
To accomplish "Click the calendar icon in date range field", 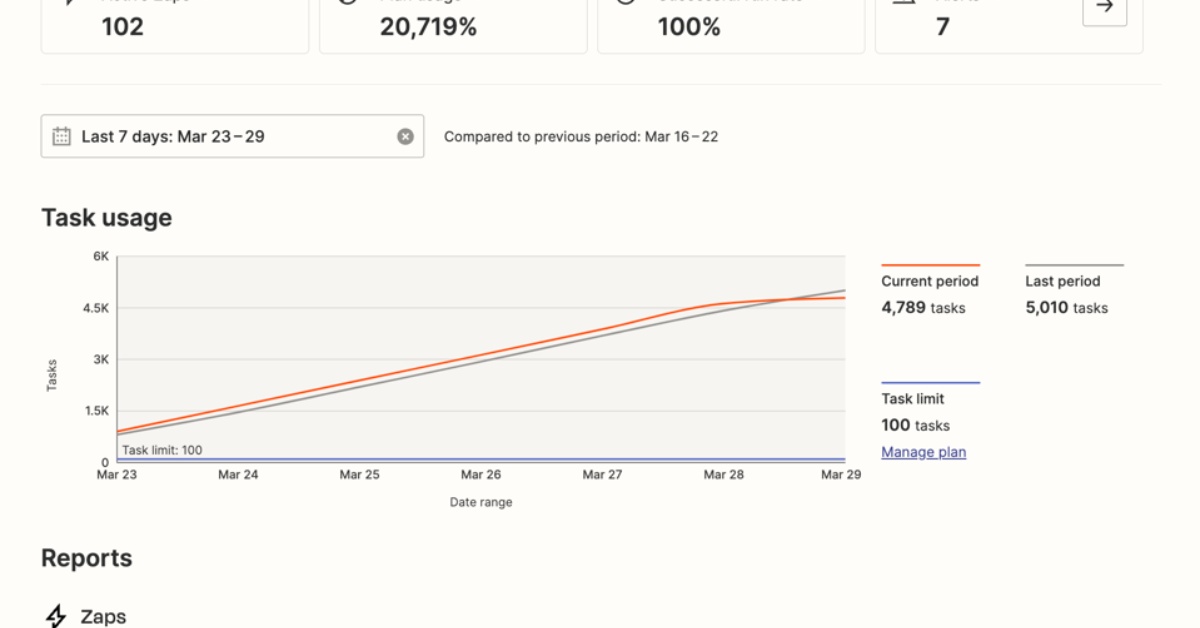I will tap(61, 137).
